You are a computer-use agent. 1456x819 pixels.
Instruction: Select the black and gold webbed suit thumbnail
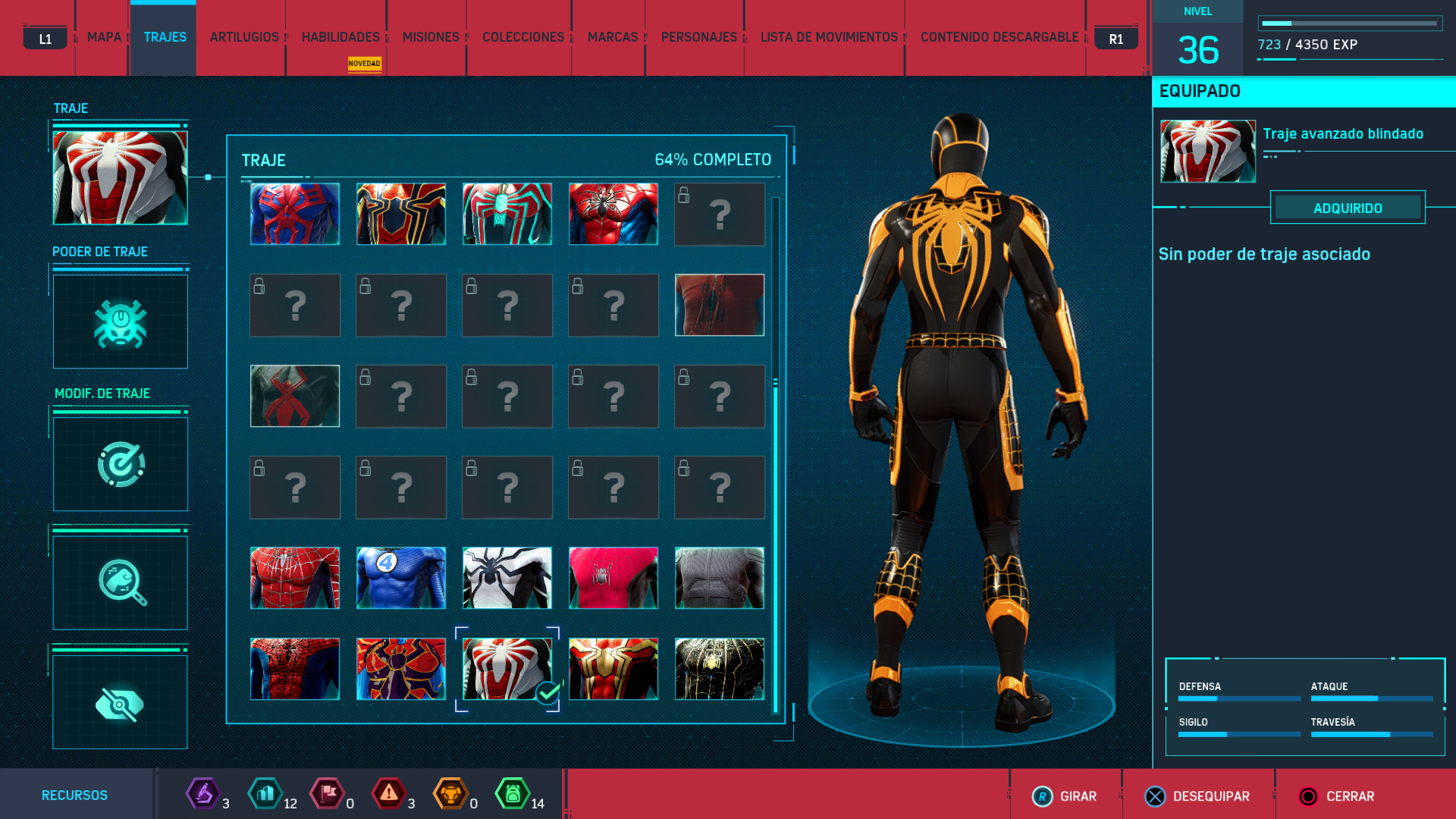[x=720, y=669]
